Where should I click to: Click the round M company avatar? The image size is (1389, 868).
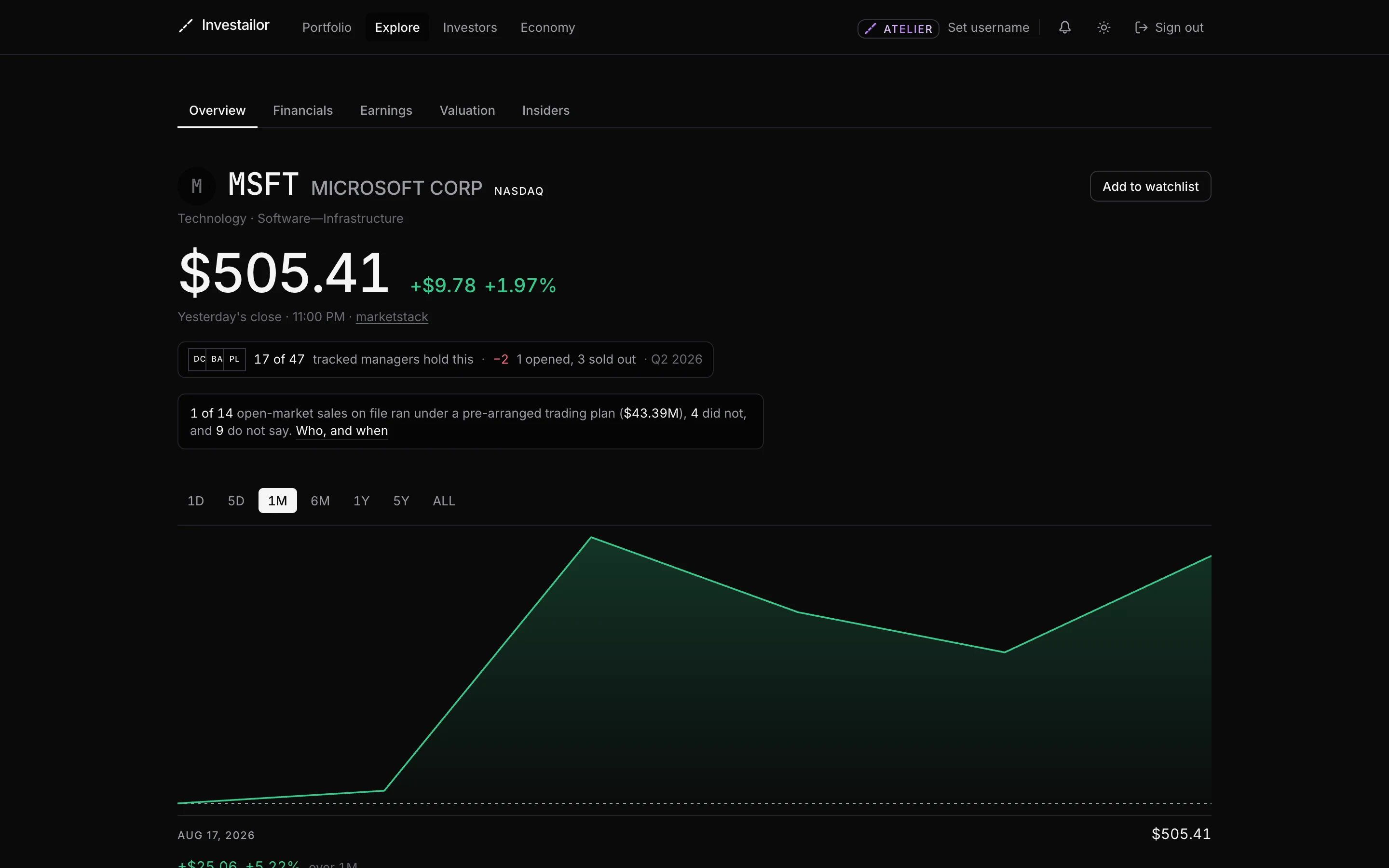coord(196,186)
